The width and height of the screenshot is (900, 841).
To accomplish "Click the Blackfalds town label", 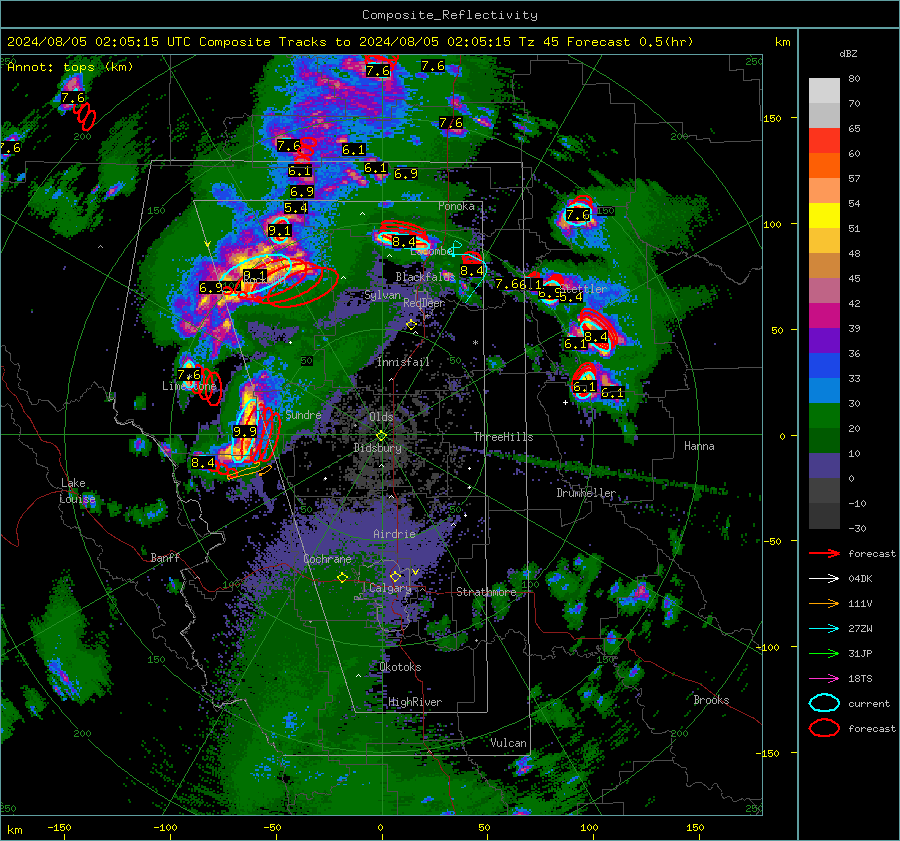I will [x=425, y=277].
